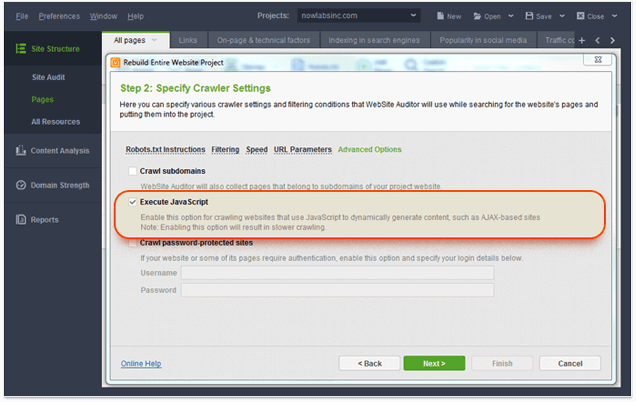Switch to the Links tab
636x402 pixels.
[188, 40]
